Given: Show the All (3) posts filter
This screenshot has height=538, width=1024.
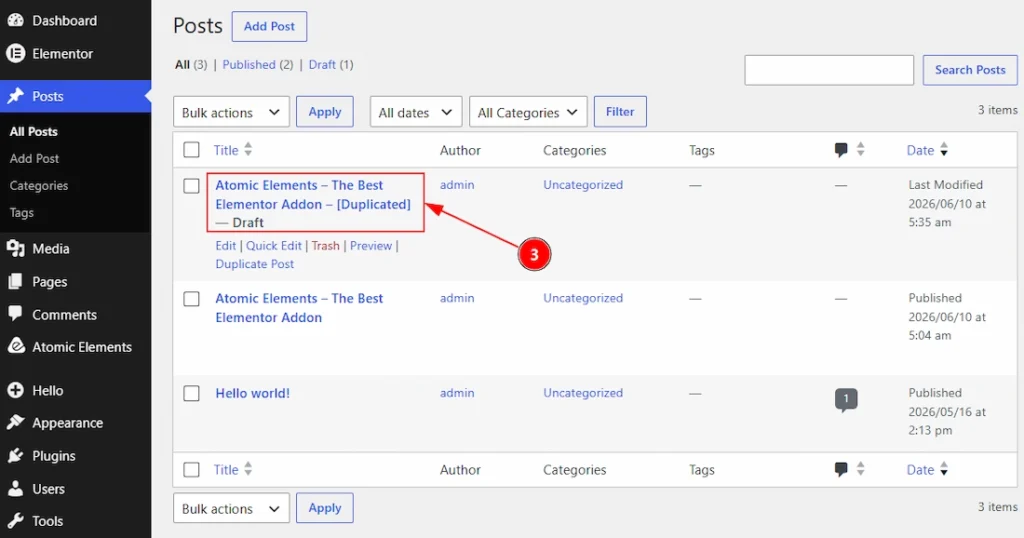Looking at the screenshot, I should click(191, 65).
